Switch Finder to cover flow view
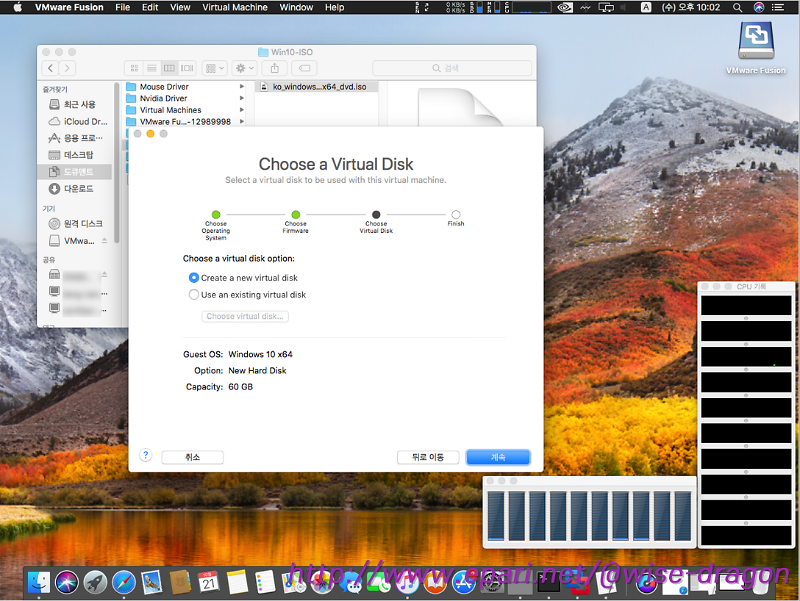 (187, 68)
